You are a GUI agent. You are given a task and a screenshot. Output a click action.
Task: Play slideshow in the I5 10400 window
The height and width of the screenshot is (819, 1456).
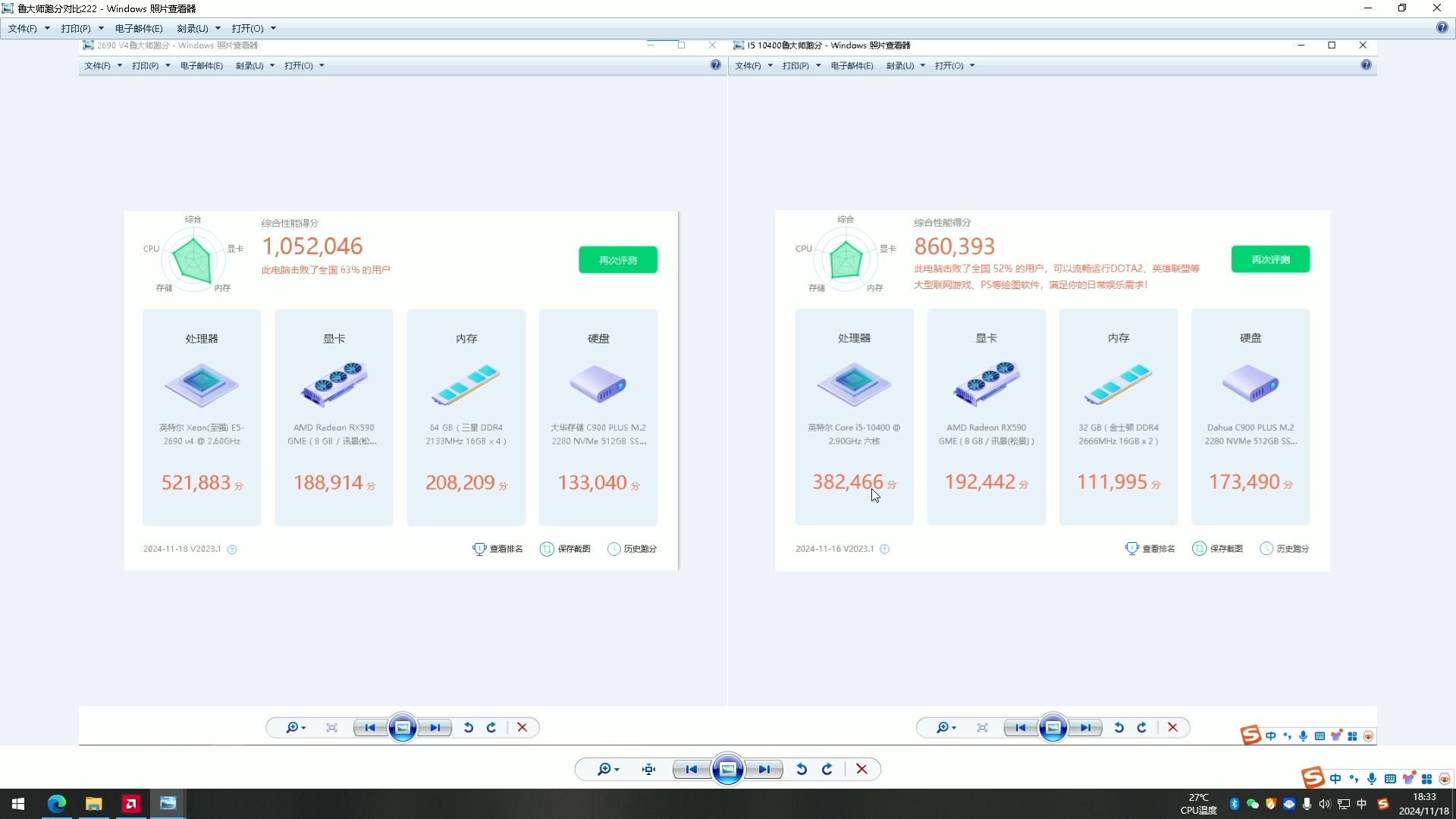click(1053, 728)
